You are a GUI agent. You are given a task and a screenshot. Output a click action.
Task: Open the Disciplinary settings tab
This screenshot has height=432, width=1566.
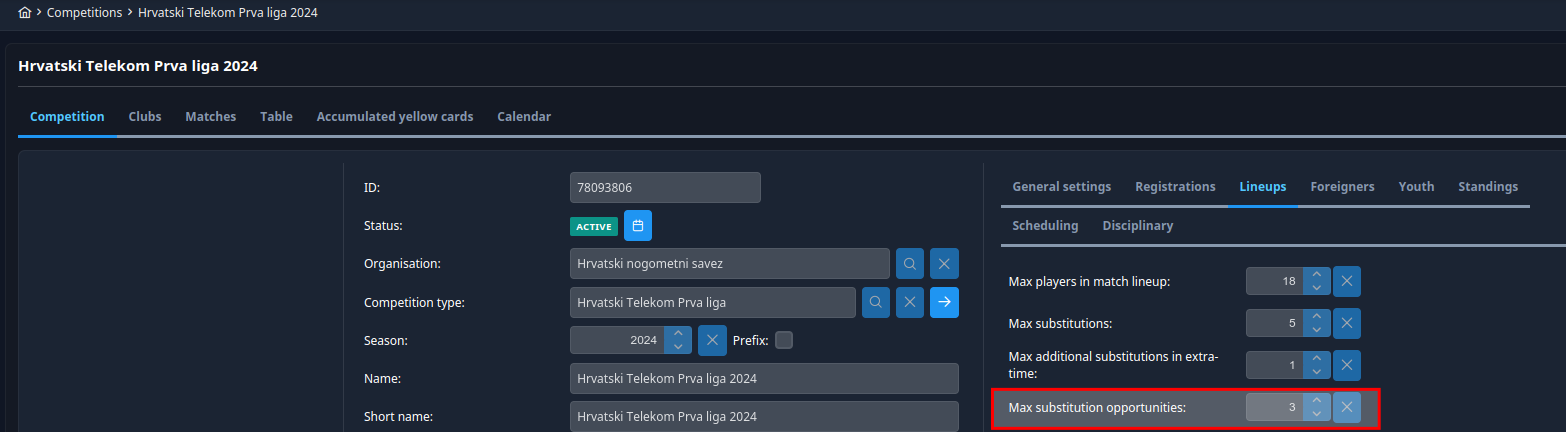pos(1138,226)
